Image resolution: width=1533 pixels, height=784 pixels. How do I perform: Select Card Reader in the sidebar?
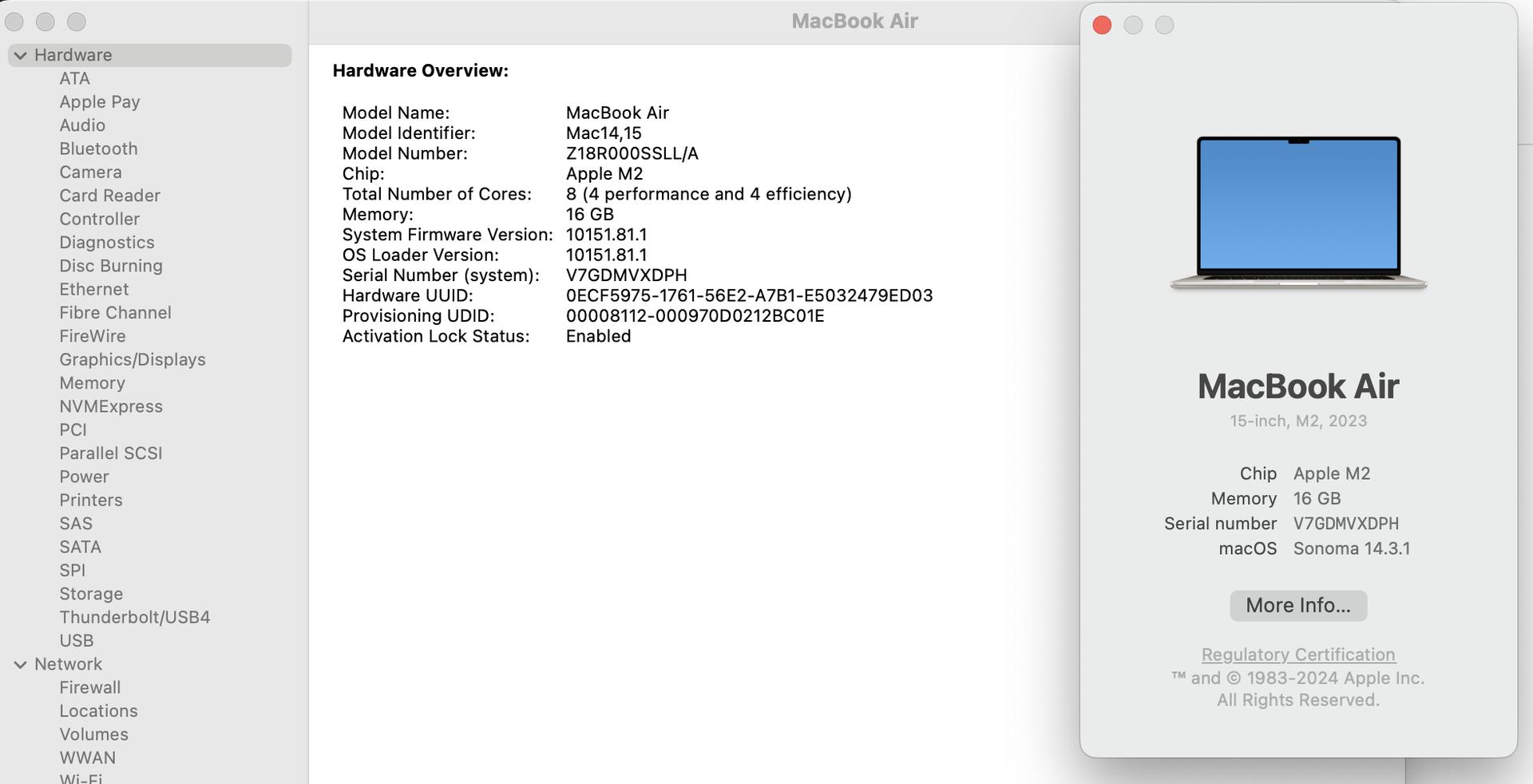tap(109, 196)
